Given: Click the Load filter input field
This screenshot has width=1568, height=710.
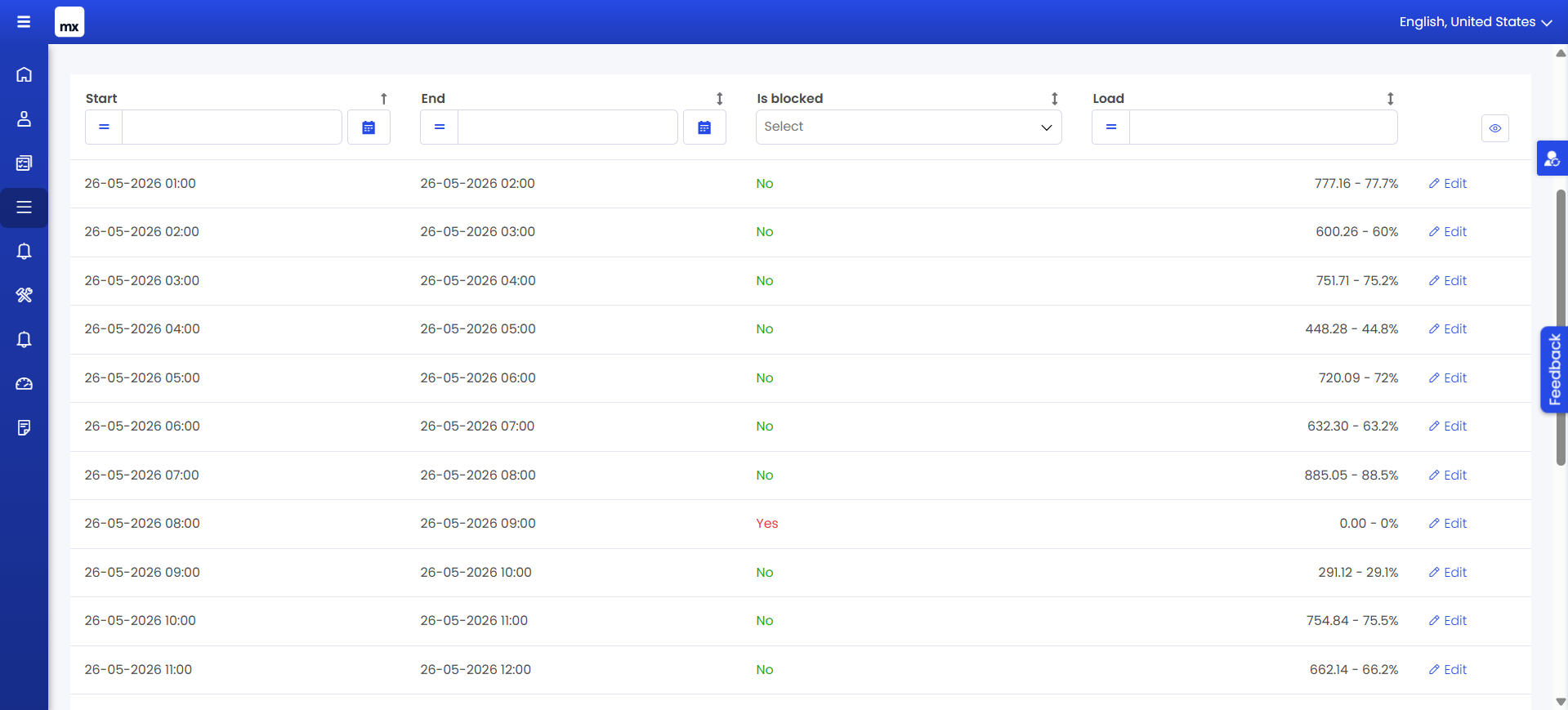Looking at the screenshot, I should (1263, 127).
